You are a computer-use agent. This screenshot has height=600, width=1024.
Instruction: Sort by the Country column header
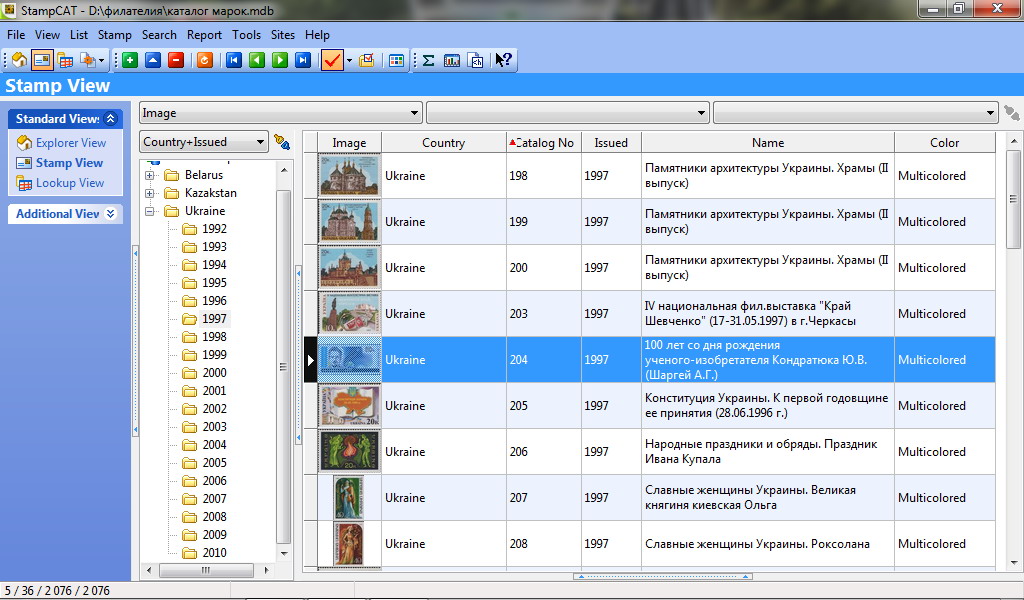click(443, 142)
